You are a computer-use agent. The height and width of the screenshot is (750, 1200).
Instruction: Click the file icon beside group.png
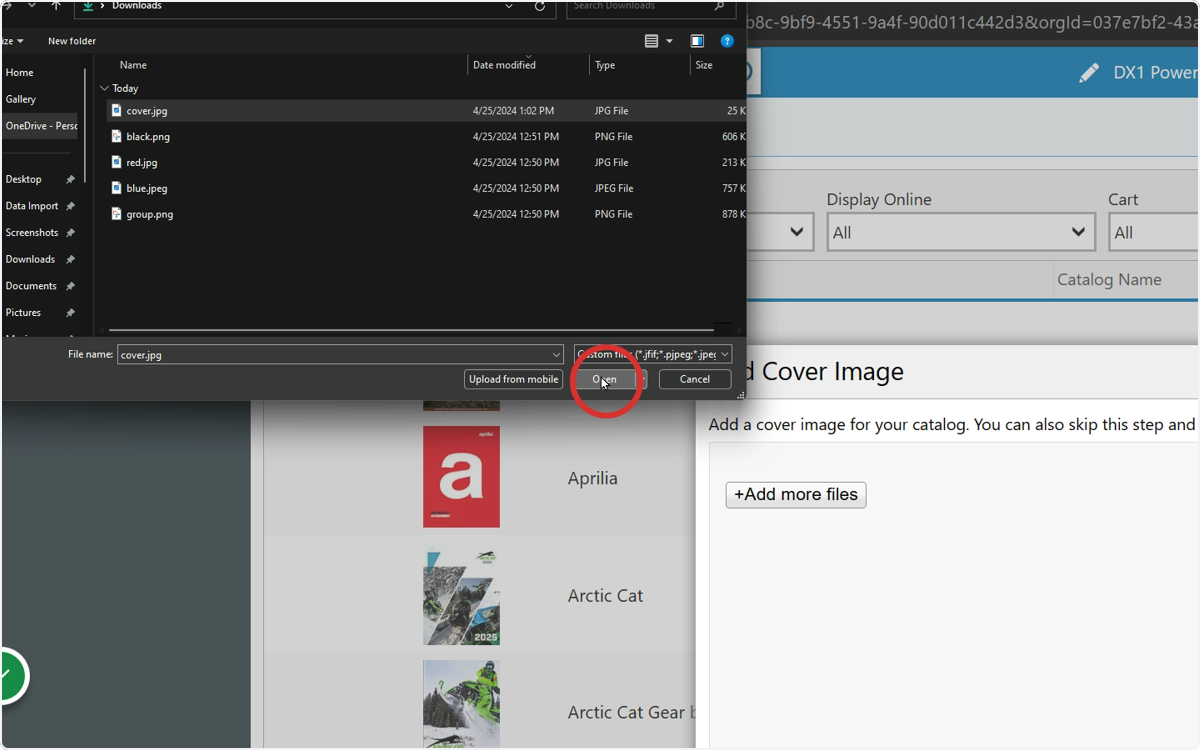pos(117,214)
